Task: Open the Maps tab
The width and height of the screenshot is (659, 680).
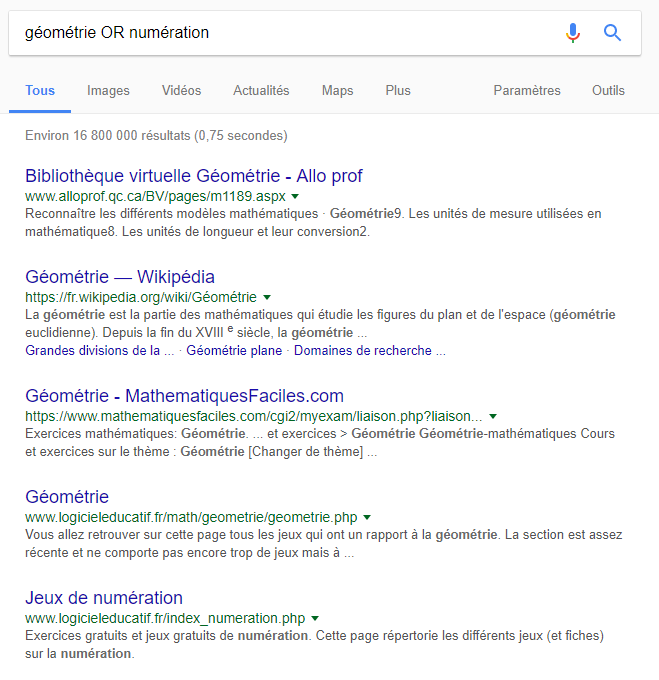Action: pyautogui.click(x=337, y=90)
